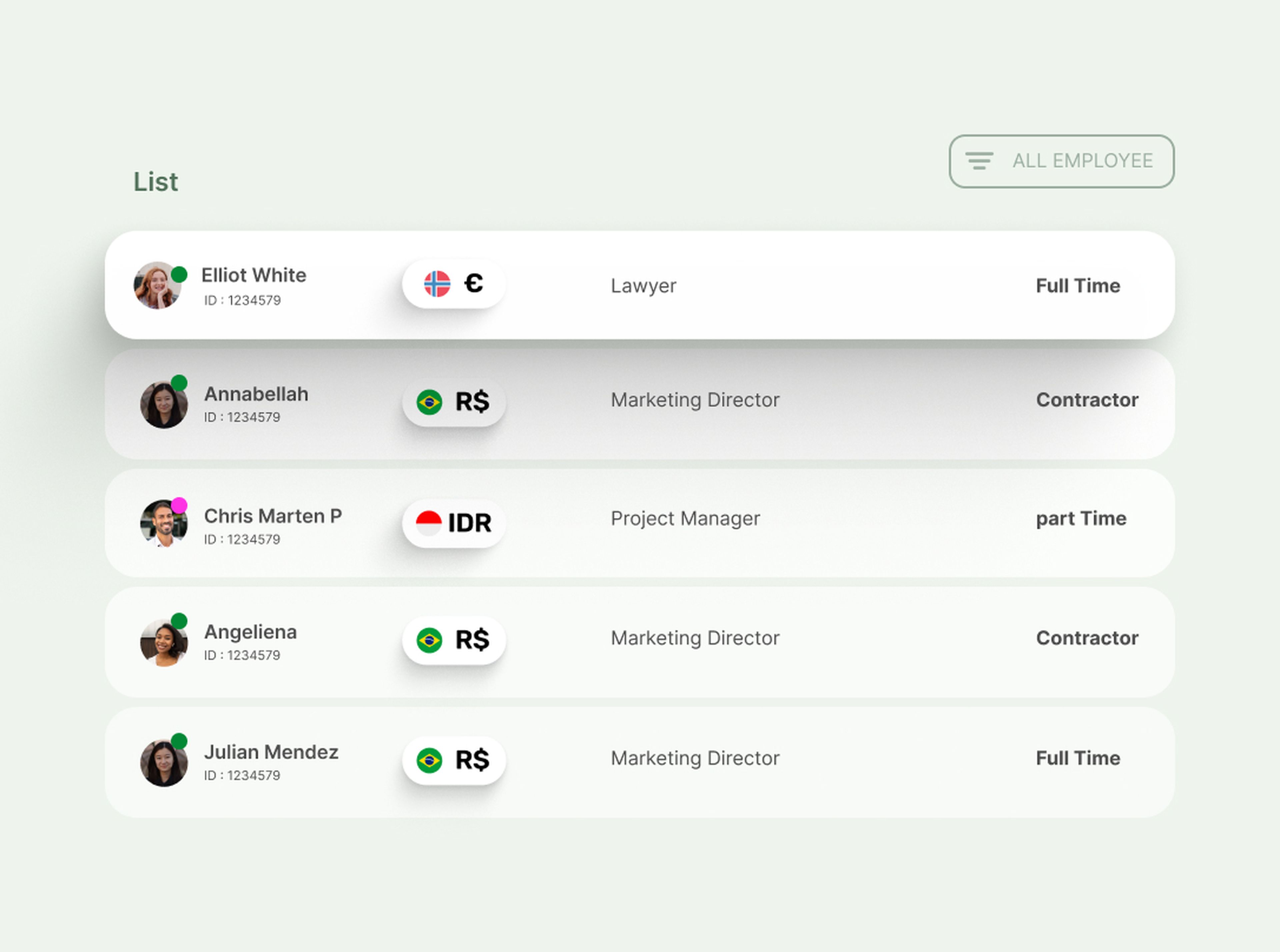This screenshot has height=952, width=1280.
Task: Click the Lawyer job title
Action: (x=643, y=286)
